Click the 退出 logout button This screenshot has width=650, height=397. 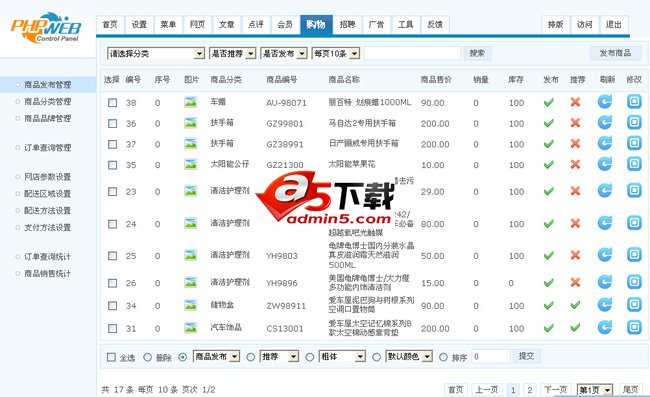(x=614, y=24)
